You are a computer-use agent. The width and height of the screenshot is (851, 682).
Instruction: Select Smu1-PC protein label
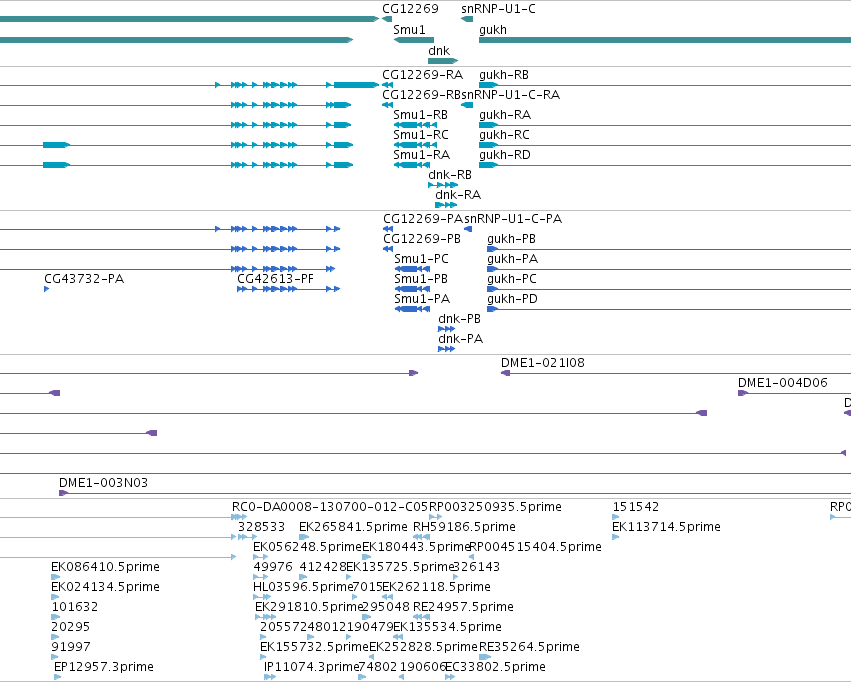tap(422, 259)
